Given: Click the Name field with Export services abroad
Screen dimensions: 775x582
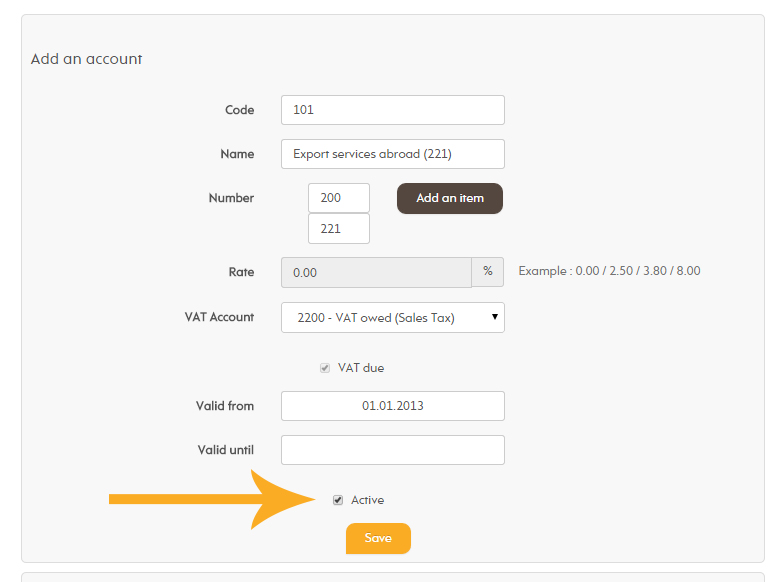Looking at the screenshot, I should pos(392,154).
